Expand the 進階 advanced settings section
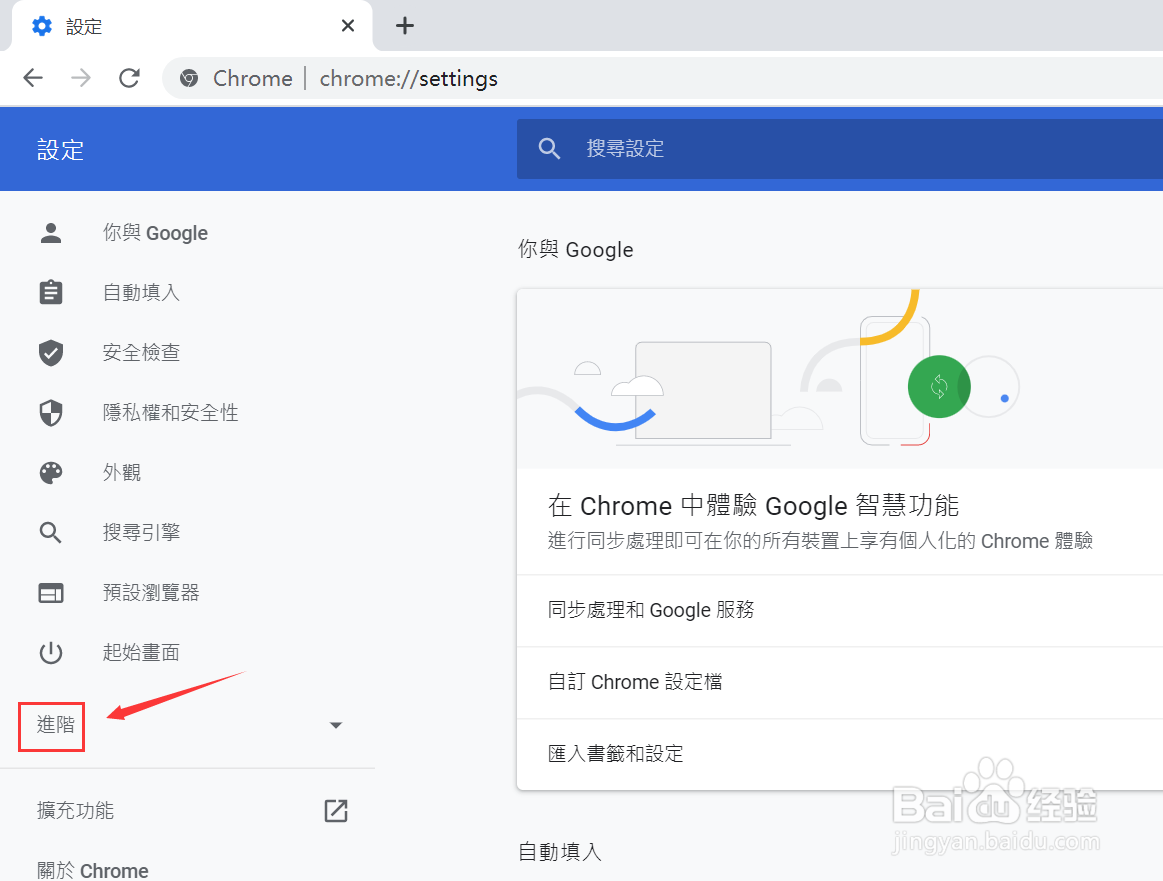 click(x=51, y=726)
